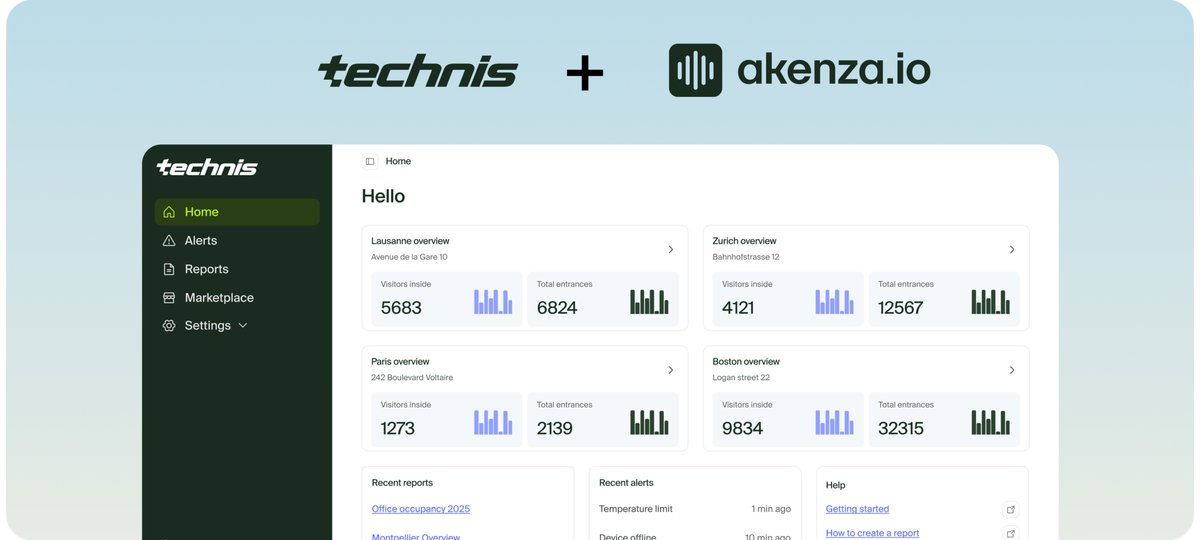Click Paris overview title
This screenshot has width=1200, height=540.
tap(400, 362)
